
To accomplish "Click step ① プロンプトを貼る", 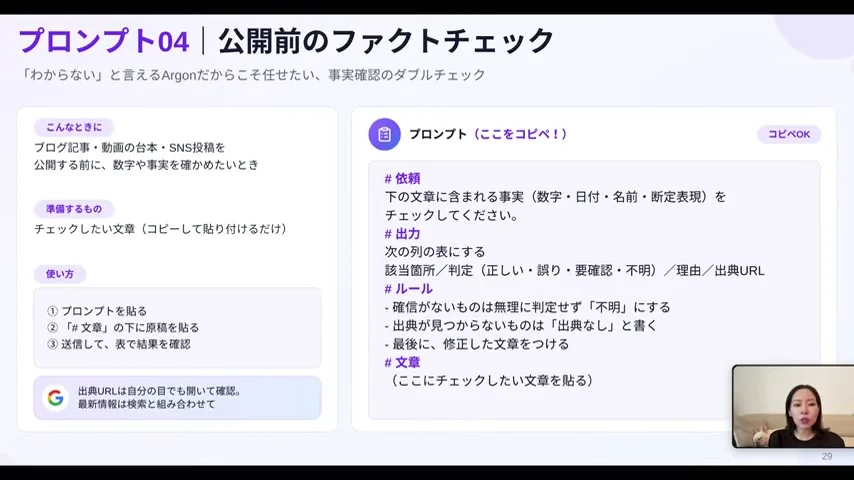I will click(x=97, y=311).
